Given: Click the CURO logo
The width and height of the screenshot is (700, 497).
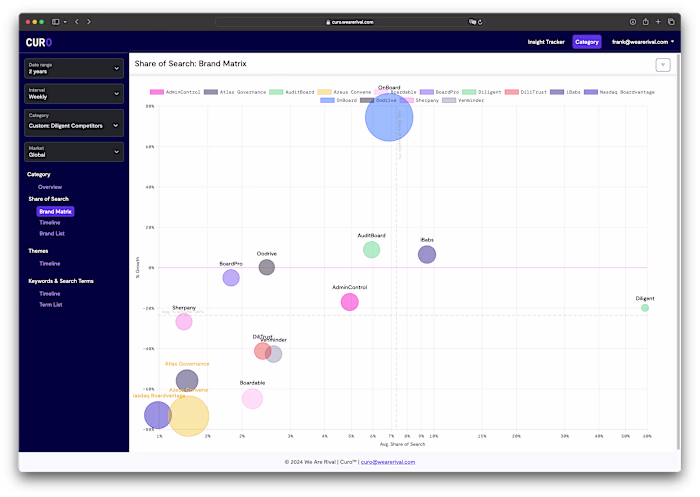Looking at the screenshot, I should coord(39,42).
